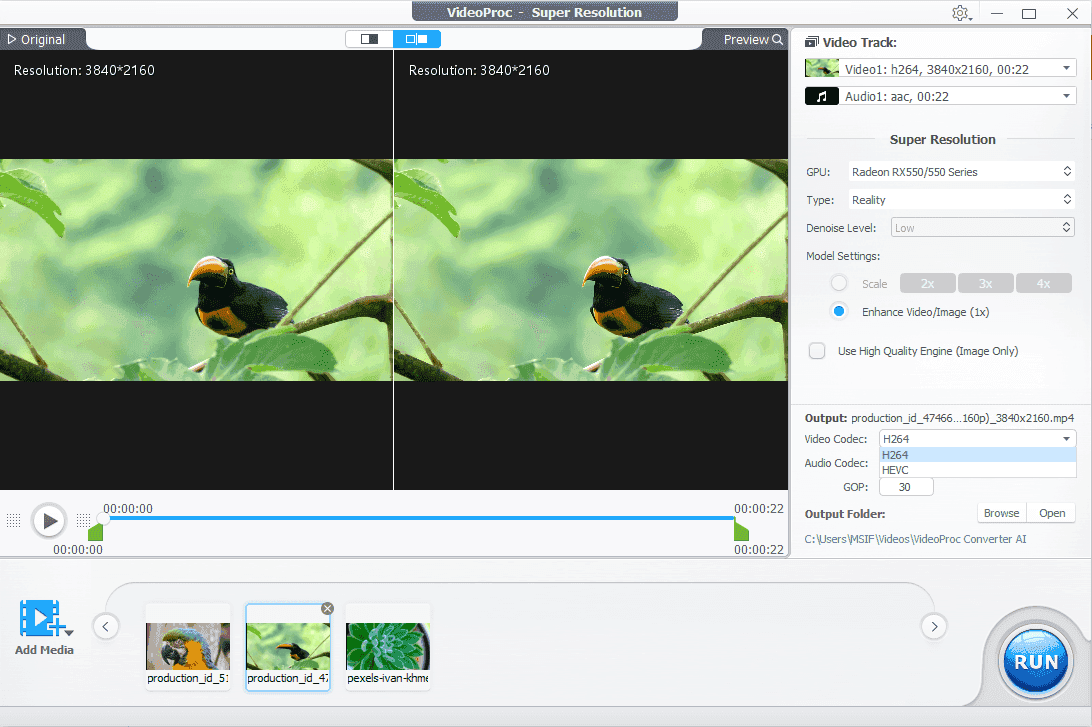Click the Original tab

point(36,40)
